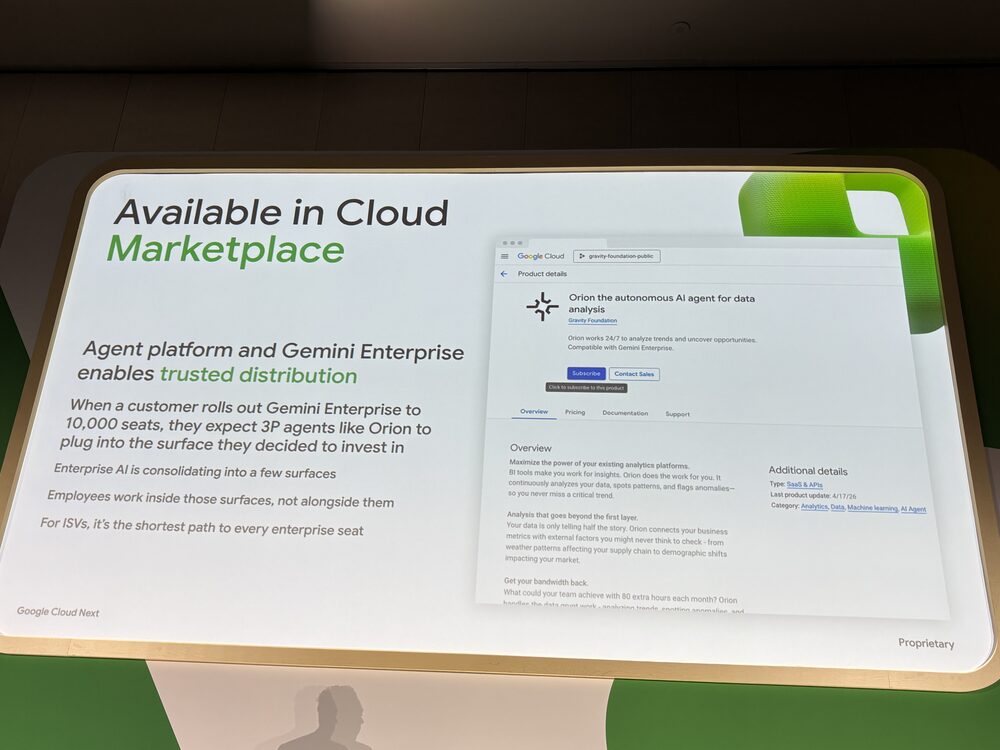The image size is (1000, 750).
Task: Click the back arrow beside Product details
Action: [504, 274]
